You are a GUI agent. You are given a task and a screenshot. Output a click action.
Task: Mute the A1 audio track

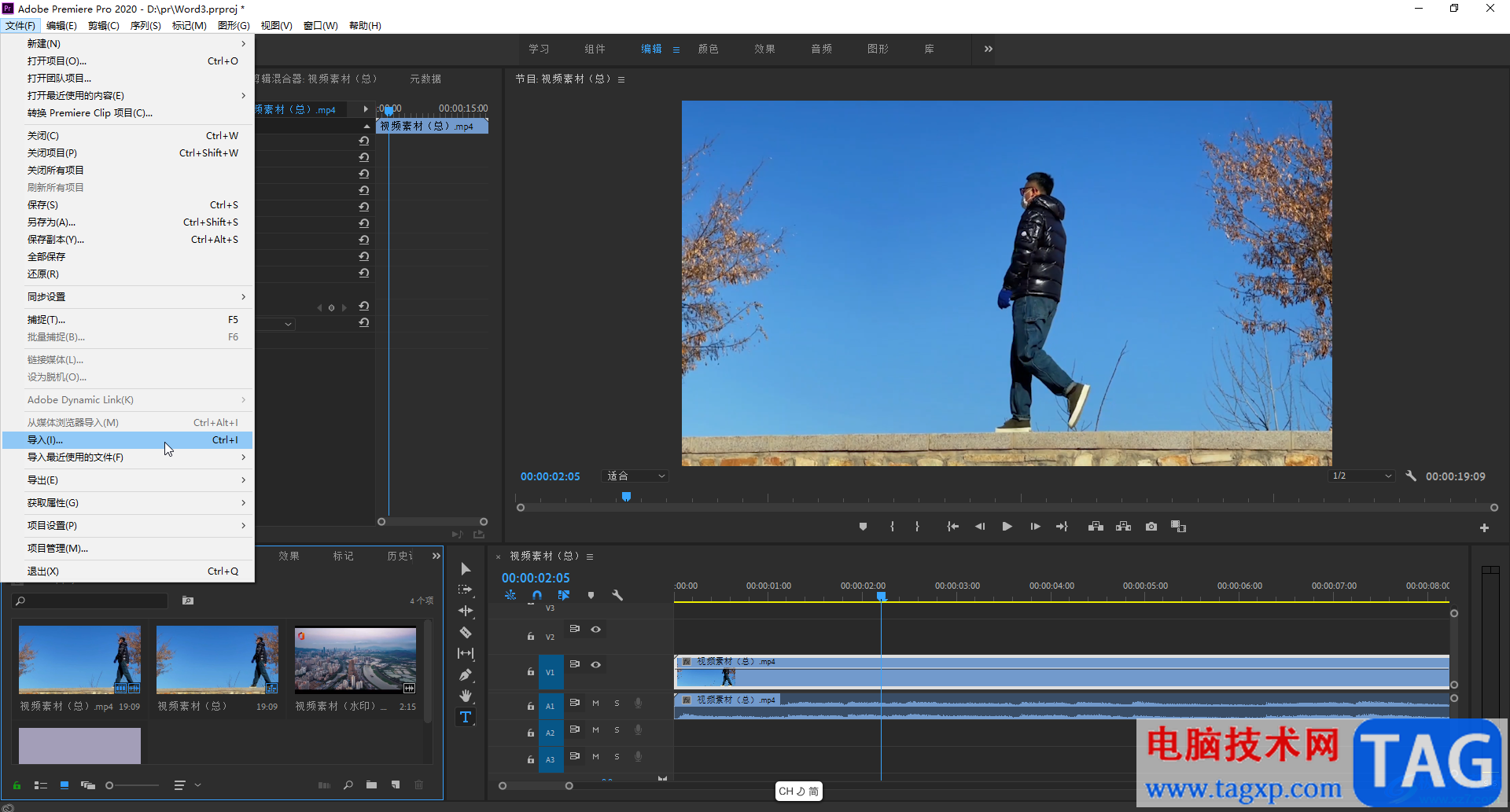595,704
